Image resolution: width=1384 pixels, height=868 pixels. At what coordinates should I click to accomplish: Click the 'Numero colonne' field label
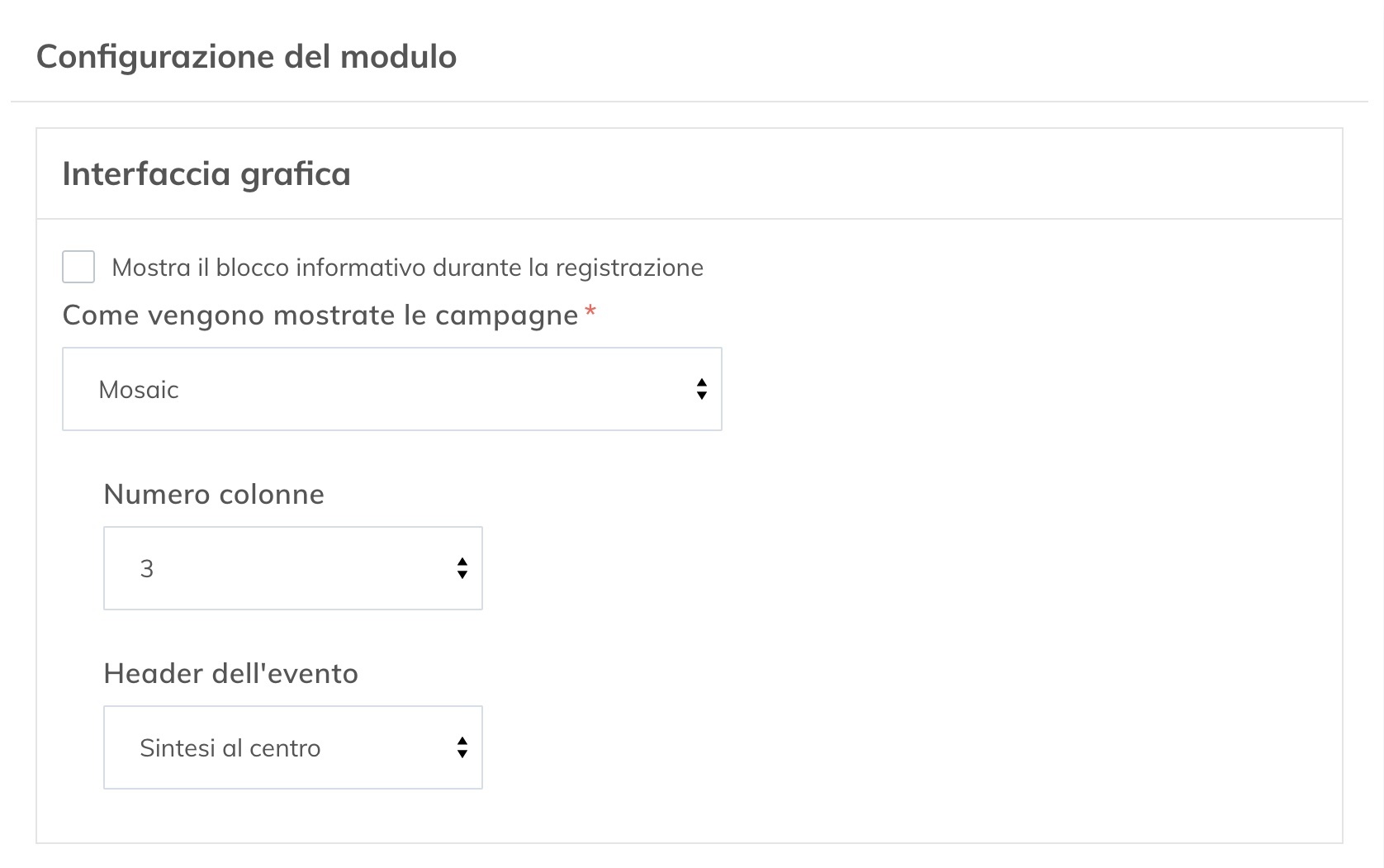[214, 495]
